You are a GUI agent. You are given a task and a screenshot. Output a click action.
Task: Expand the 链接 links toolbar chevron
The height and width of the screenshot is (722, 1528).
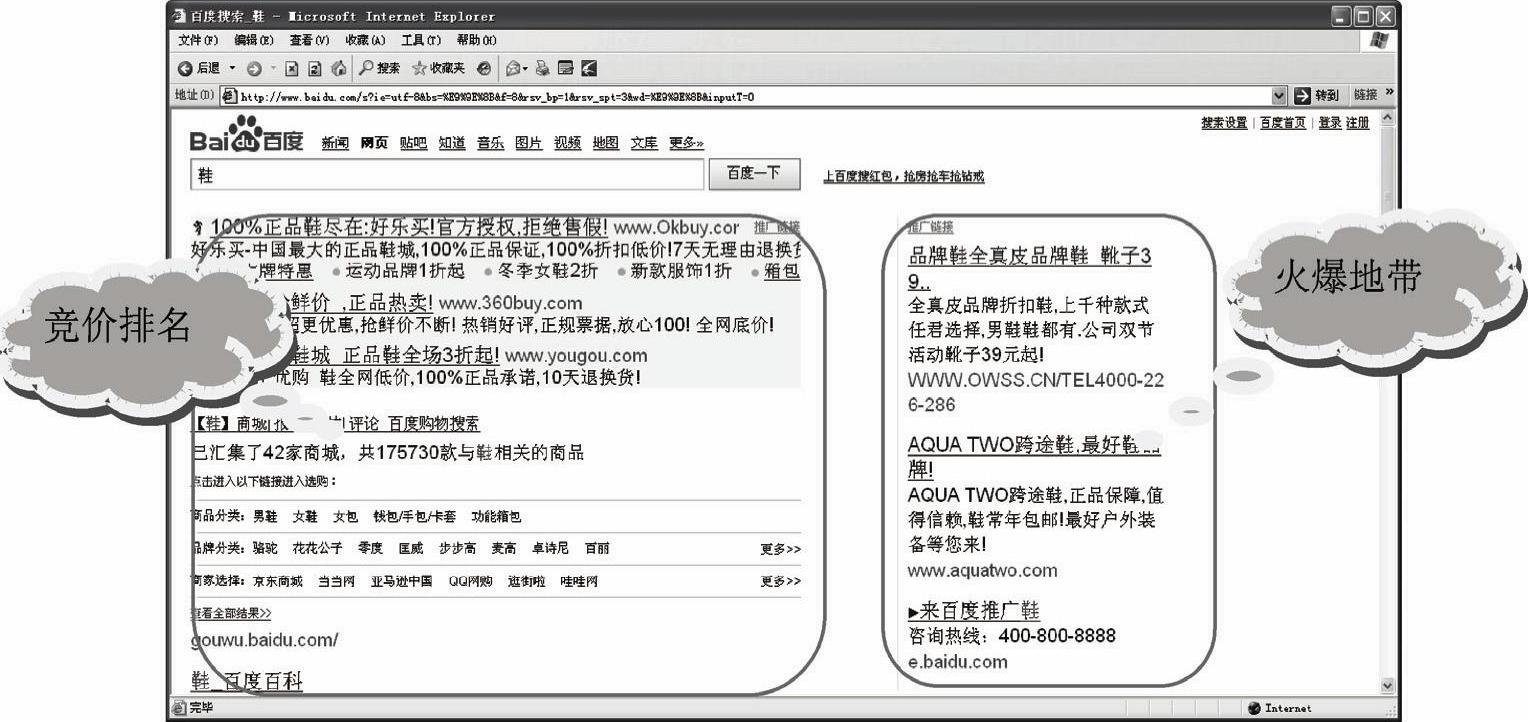tap(1389, 94)
